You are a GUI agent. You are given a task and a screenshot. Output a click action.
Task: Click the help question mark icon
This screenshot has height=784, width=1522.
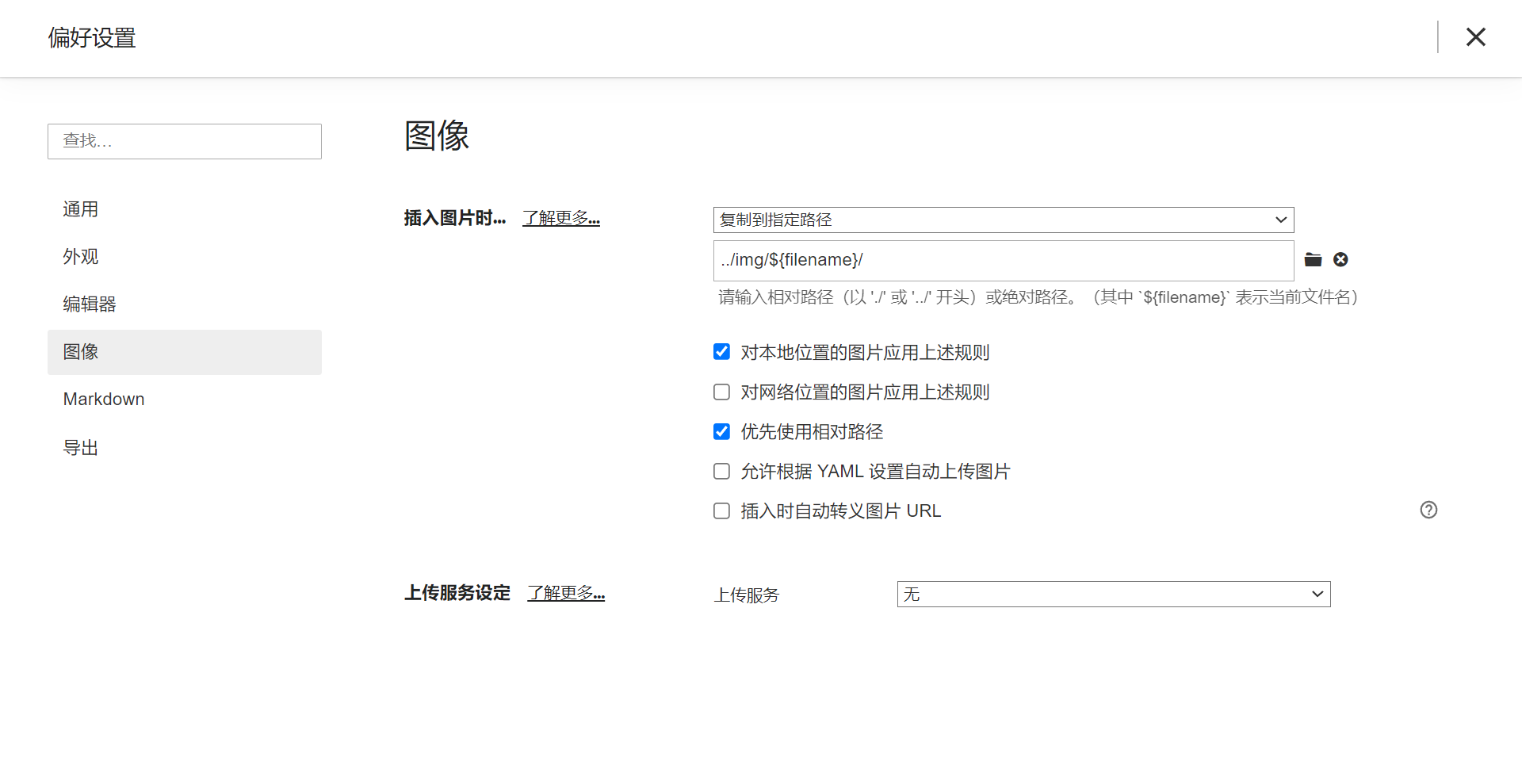tap(1428, 510)
